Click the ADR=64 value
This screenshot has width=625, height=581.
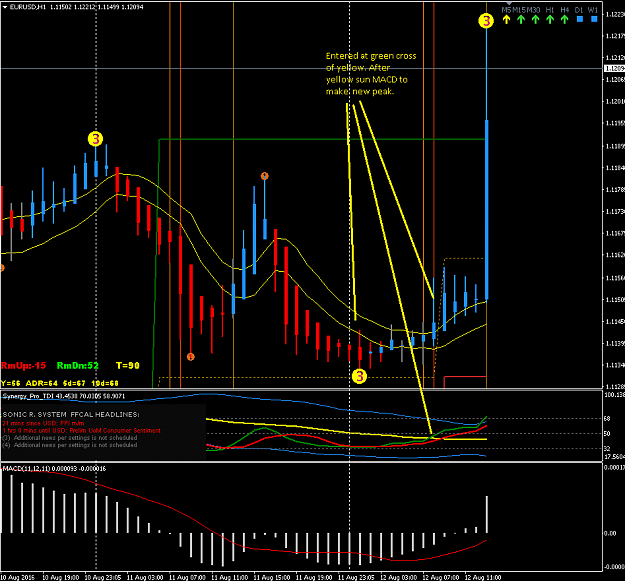pyautogui.click(x=42, y=383)
